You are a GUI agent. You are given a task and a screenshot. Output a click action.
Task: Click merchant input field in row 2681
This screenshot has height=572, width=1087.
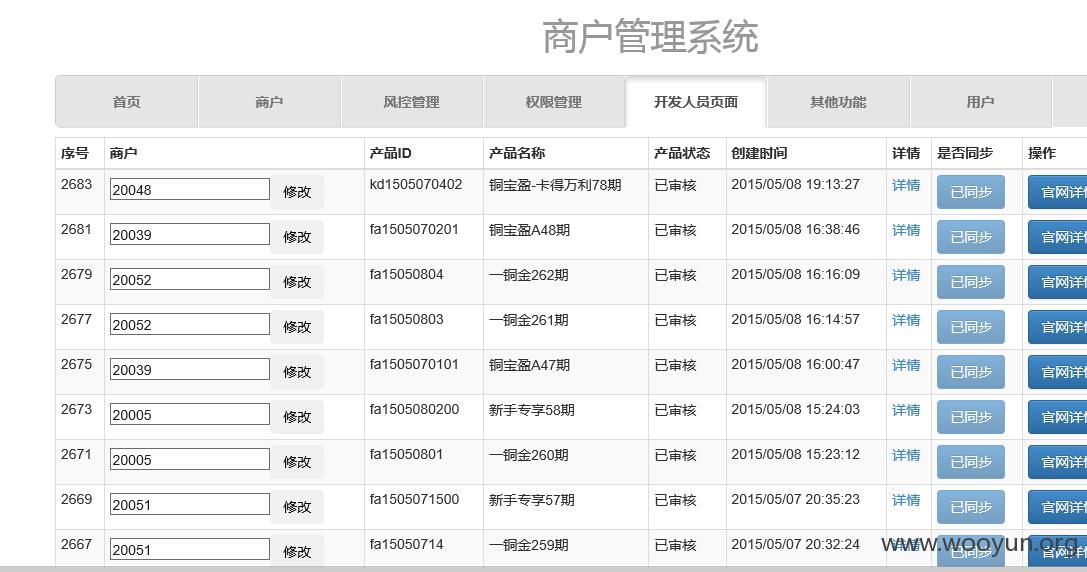coord(189,234)
